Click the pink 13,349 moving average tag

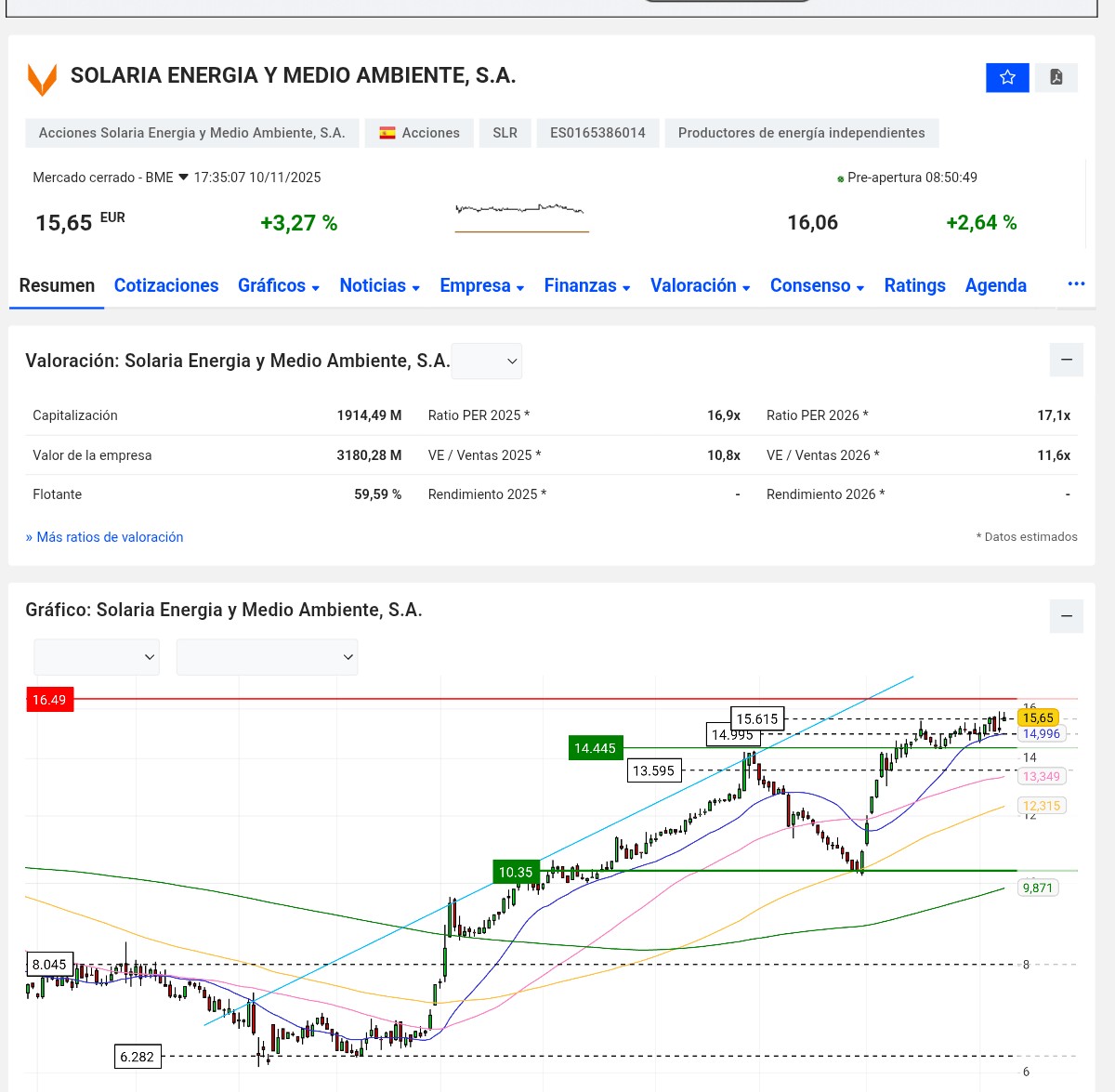pyautogui.click(x=1042, y=776)
